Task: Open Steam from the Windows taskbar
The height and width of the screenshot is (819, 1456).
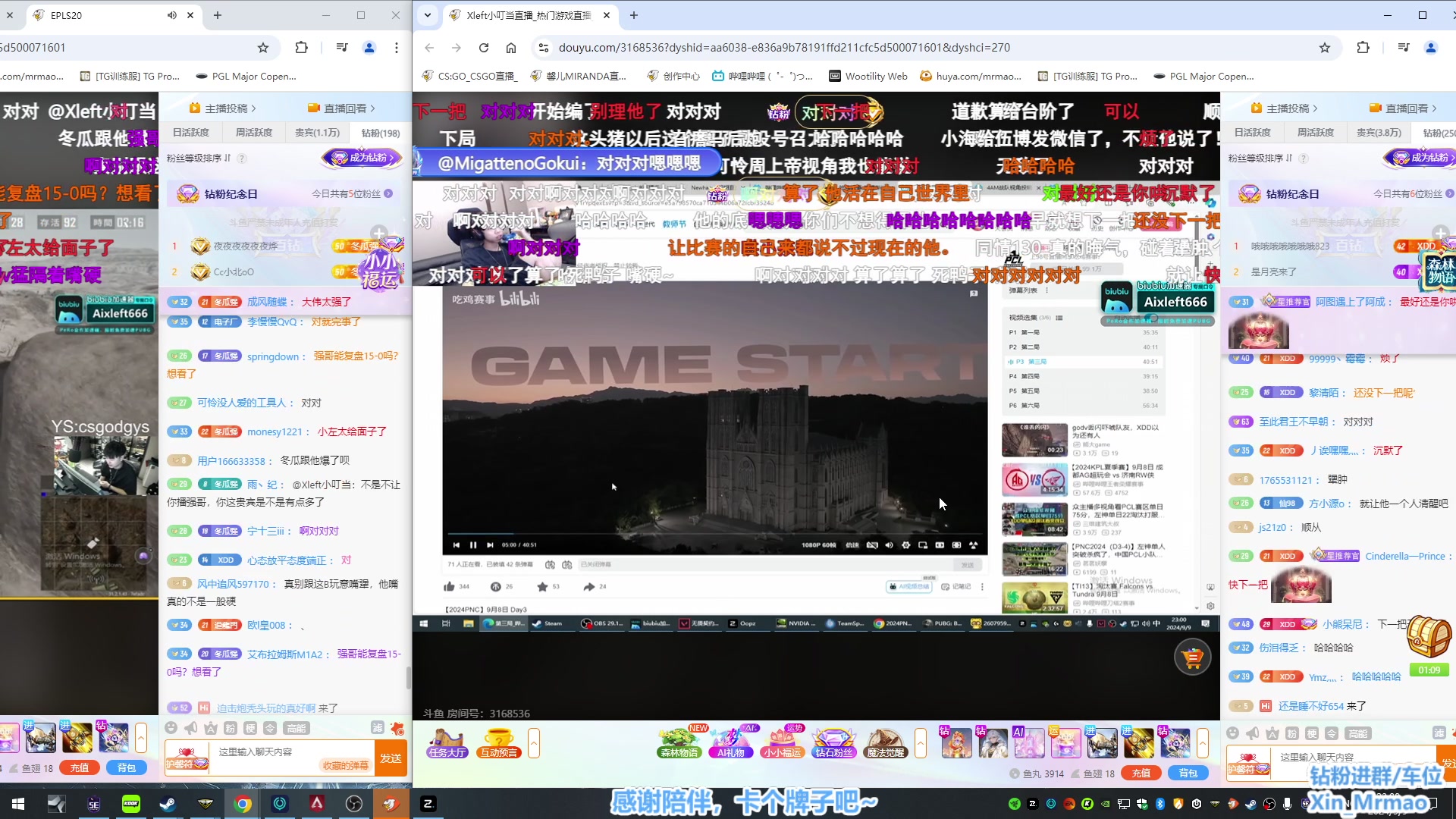Action: 168,804
